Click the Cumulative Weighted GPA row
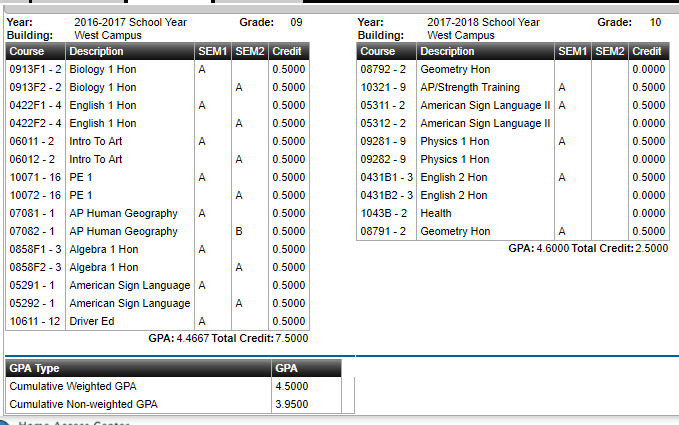This screenshot has height=425, width=679. (174, 386)
